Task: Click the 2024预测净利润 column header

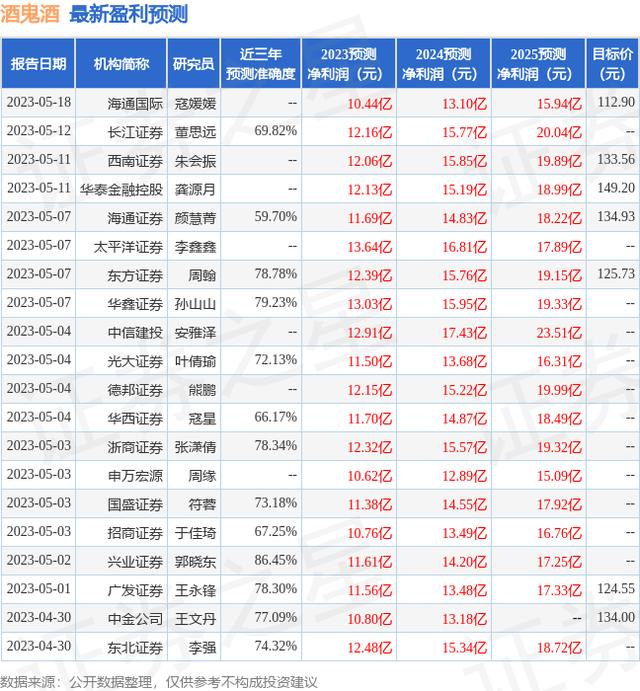Action: (x=443, y=64)
